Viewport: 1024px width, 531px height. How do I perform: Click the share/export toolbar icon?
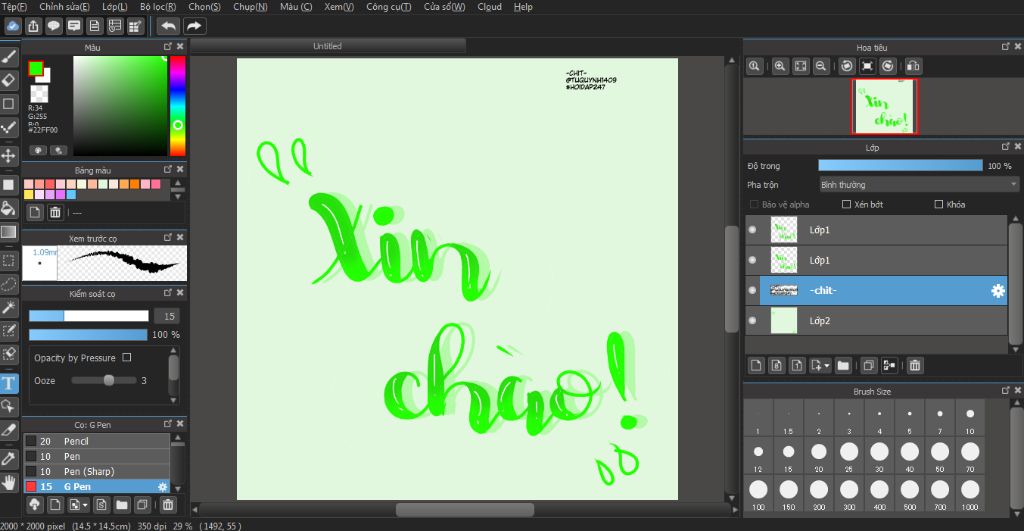pos(33,26)
